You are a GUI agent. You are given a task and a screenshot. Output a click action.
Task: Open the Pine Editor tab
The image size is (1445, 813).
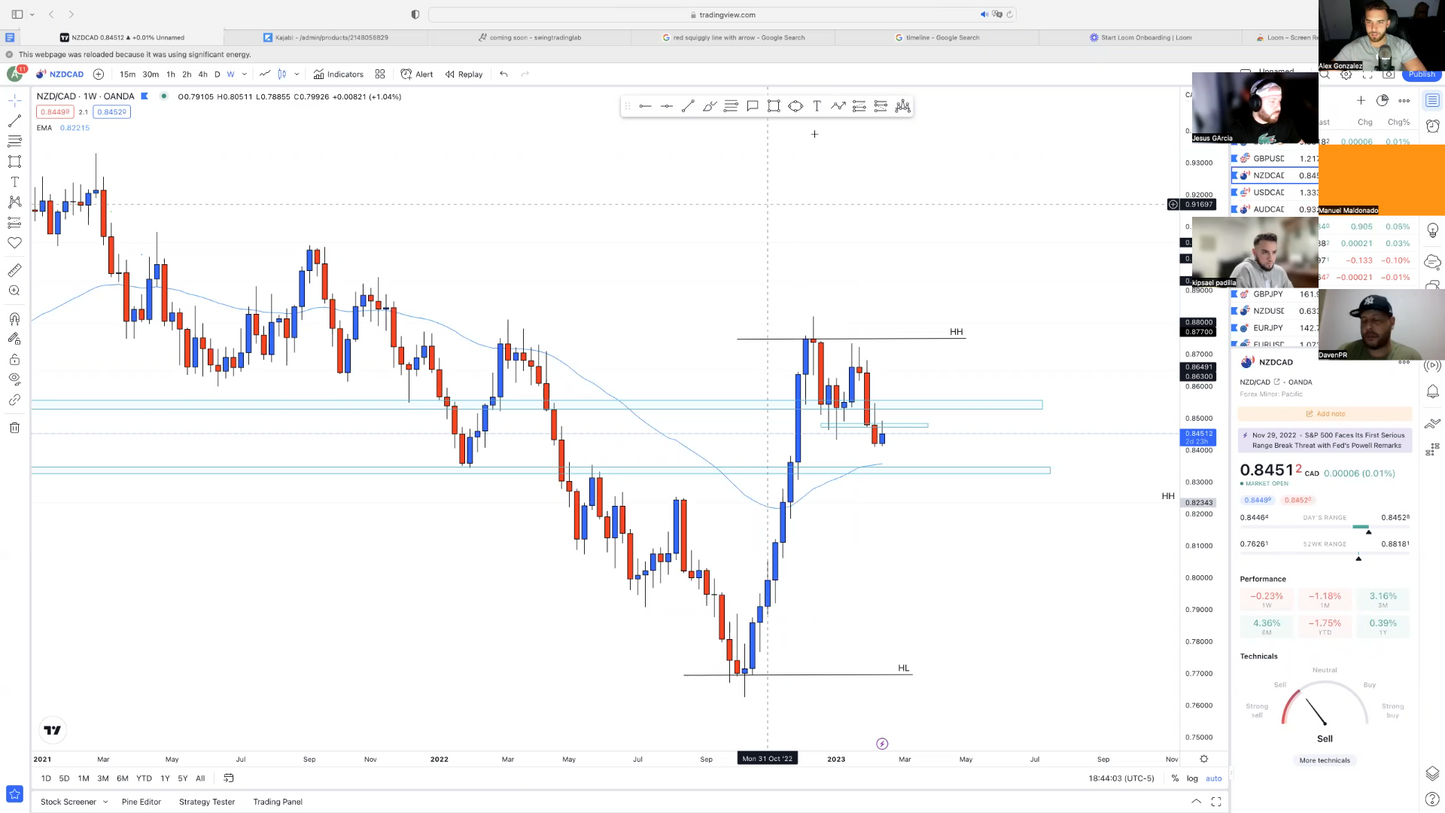(141, 802)
